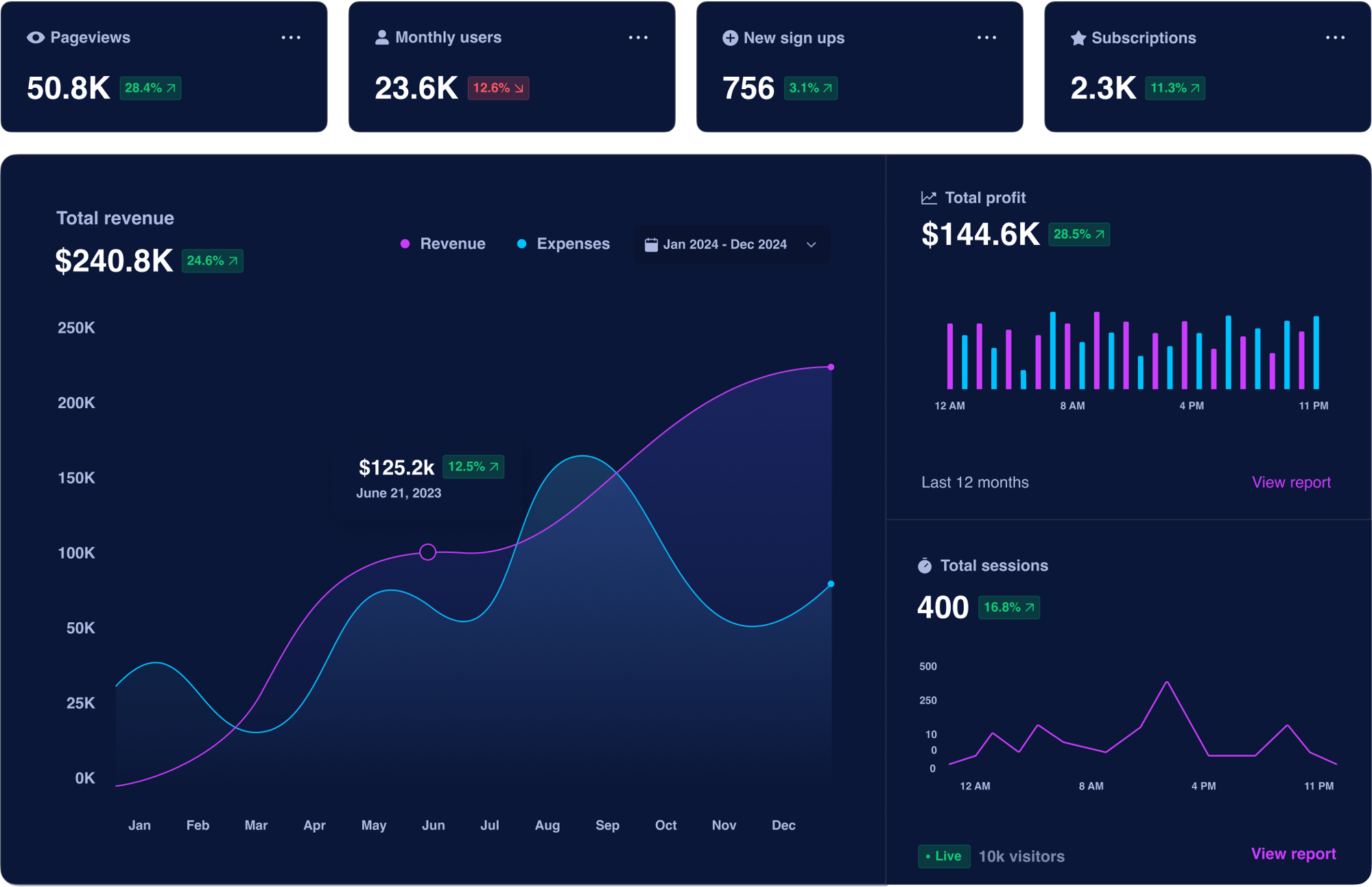The width and height of the screenshot is (1372, 887).
Task: Click the Total sessions stopwatch icon
Action: (925, 566)
